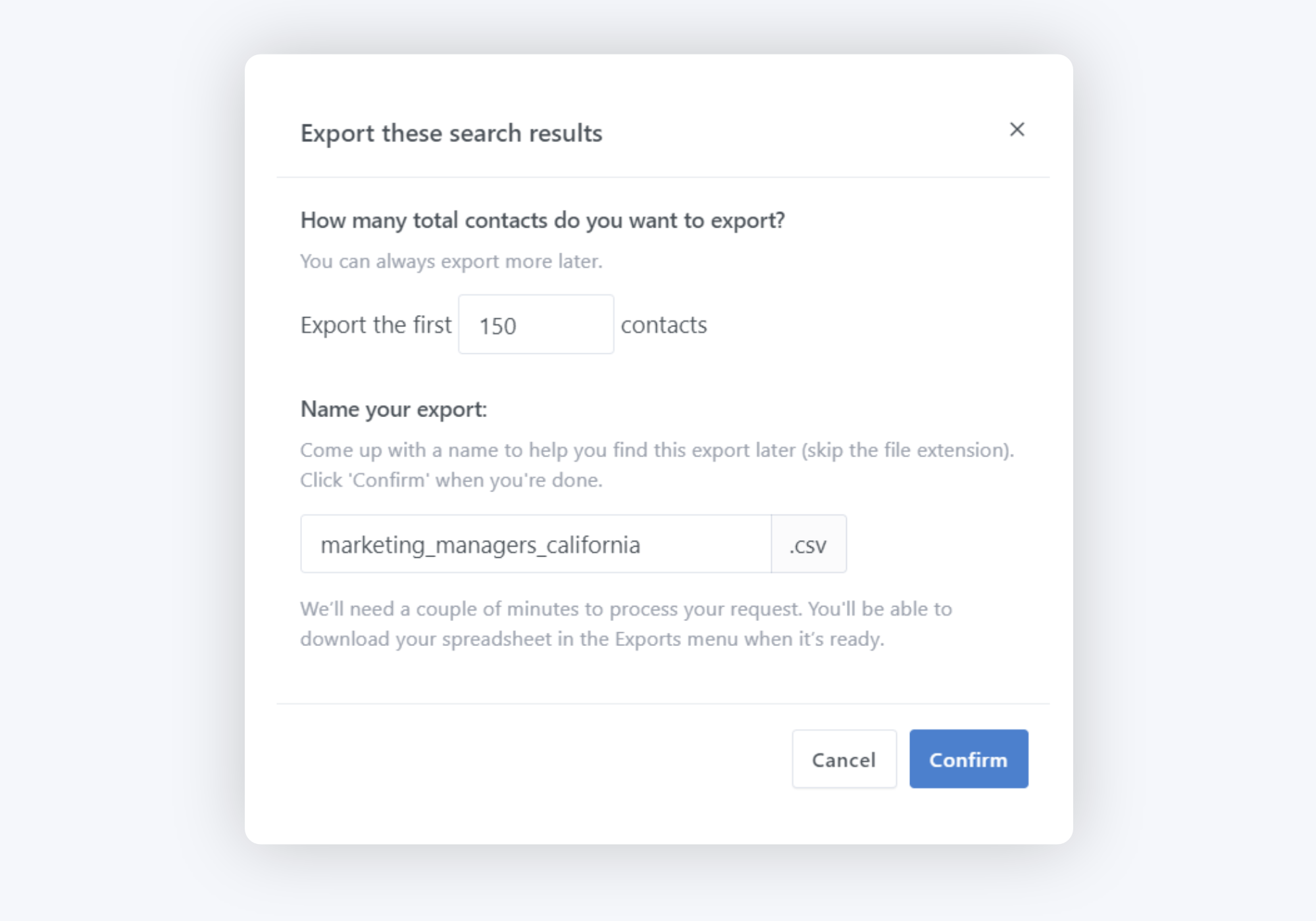Click the 'contacts' label after the number field

click(664, 325)
